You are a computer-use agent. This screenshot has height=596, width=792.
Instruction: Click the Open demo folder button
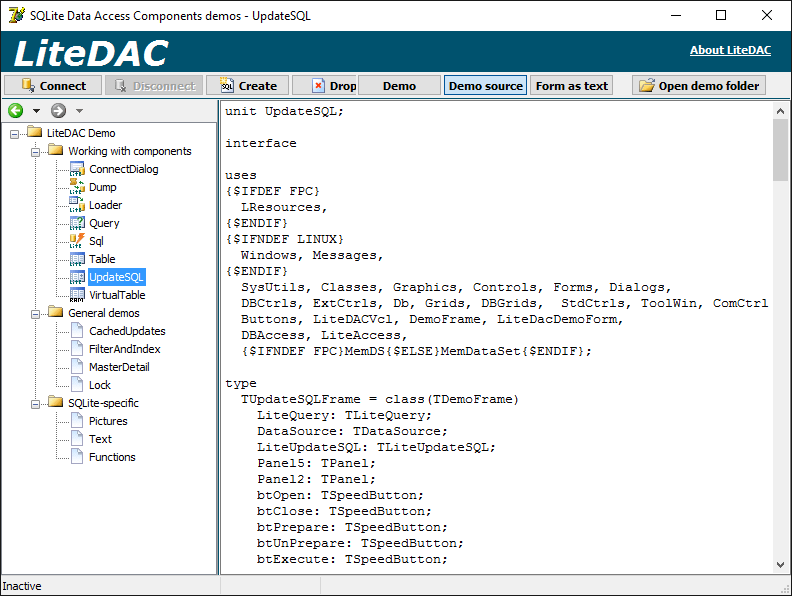(700, 86)
